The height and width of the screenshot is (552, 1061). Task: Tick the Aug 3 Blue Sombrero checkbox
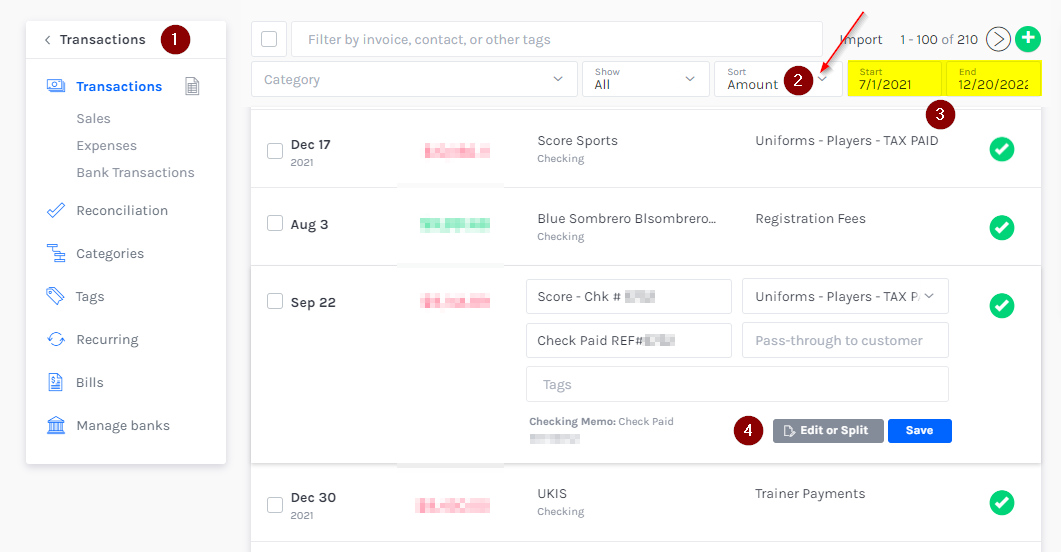click(275, 224)
